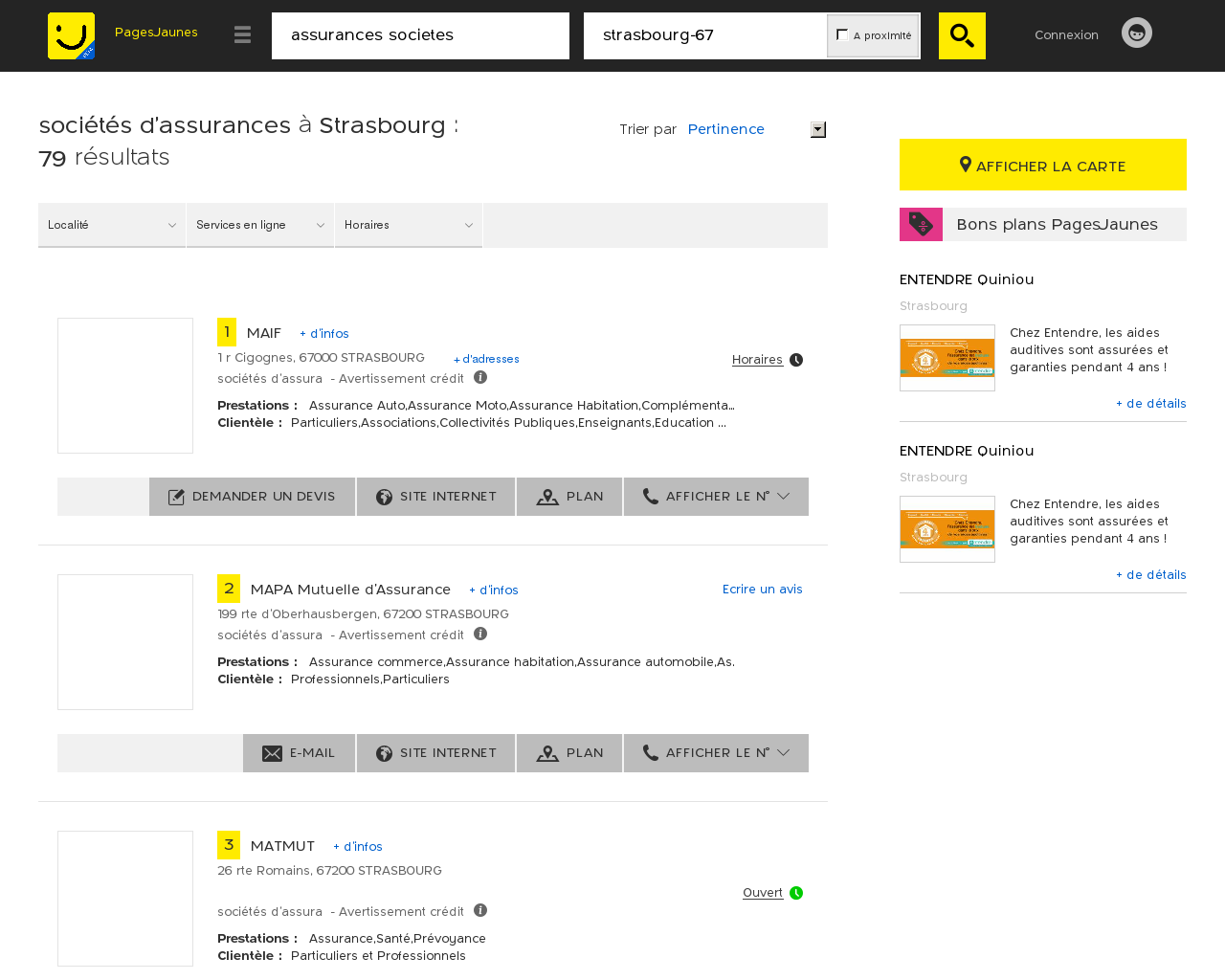Click the MATMUT listing thumbnail
The height and width of the screenshot is (980, 1225).
pos(125,899)
